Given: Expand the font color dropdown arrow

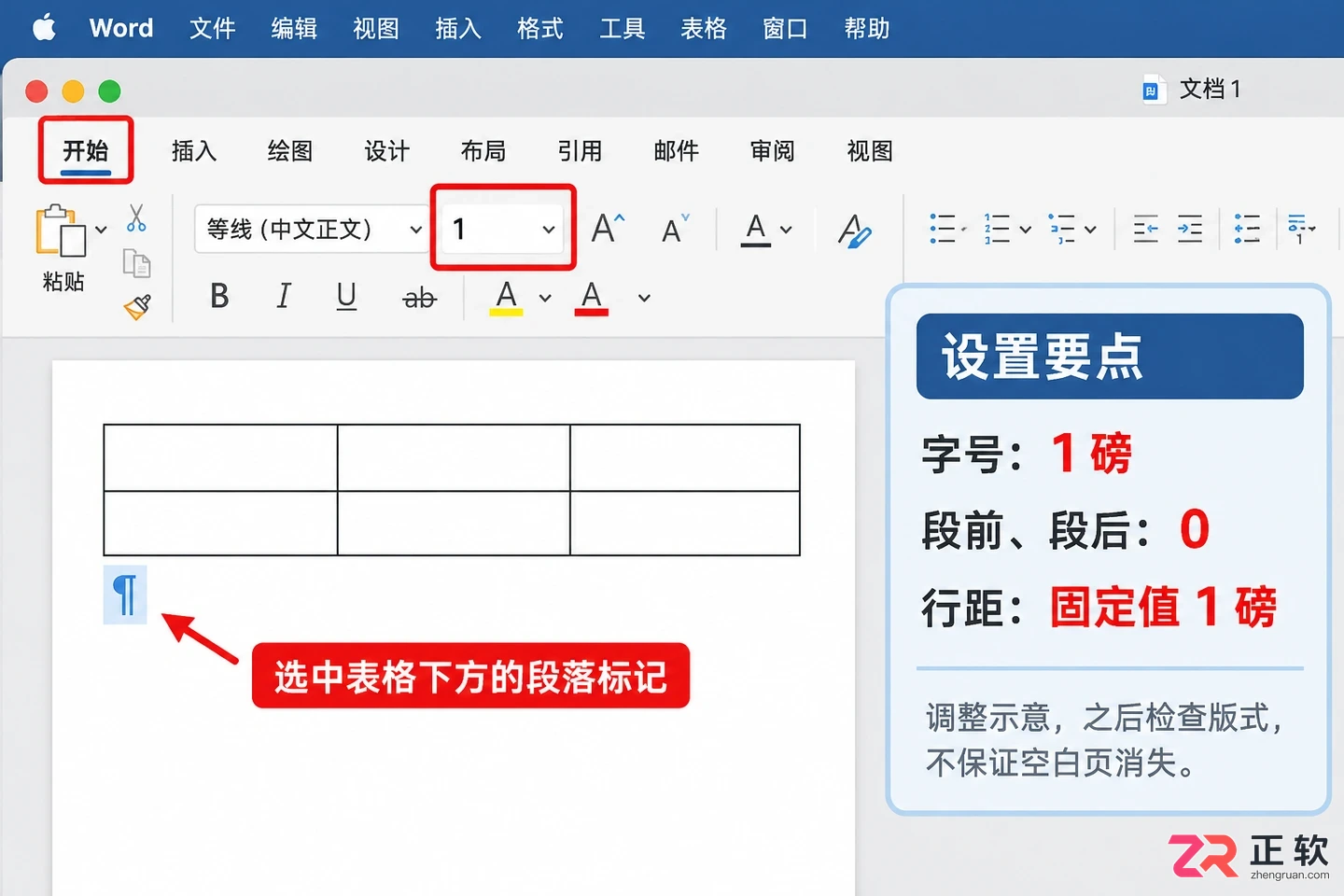Looking at the screenshot, I should coord(644,299).
